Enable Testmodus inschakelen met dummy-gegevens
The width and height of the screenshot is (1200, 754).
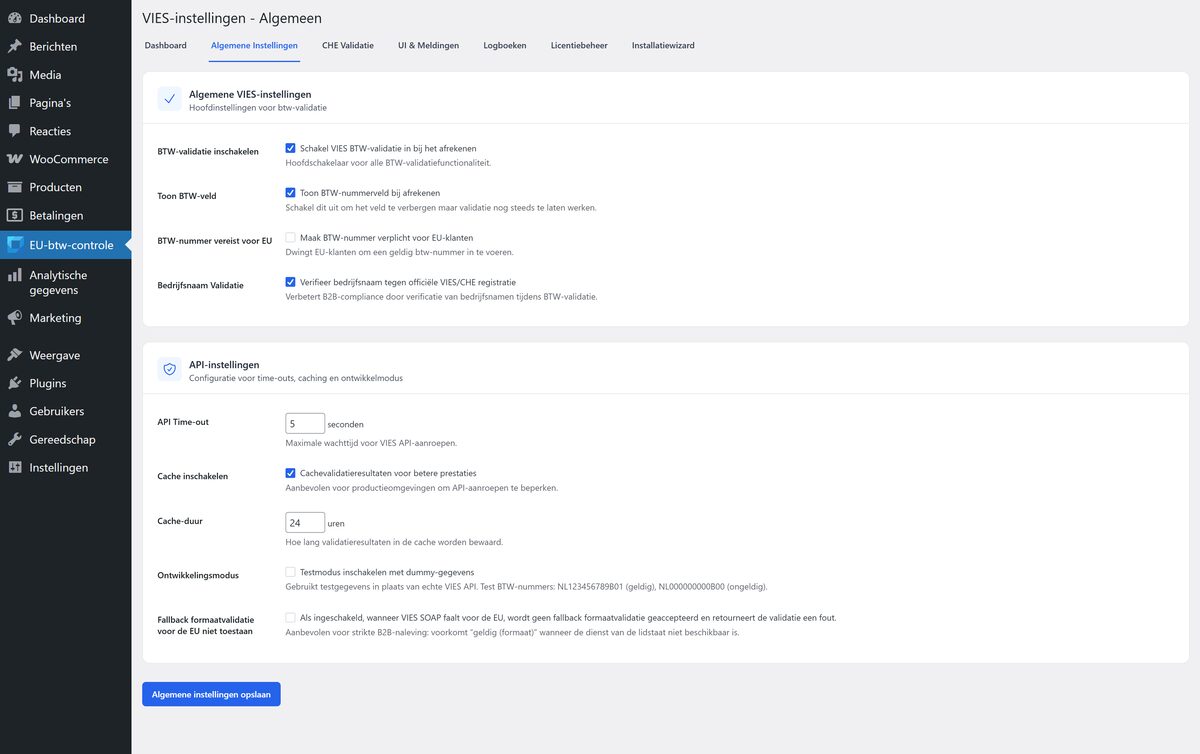coord(291,572)
